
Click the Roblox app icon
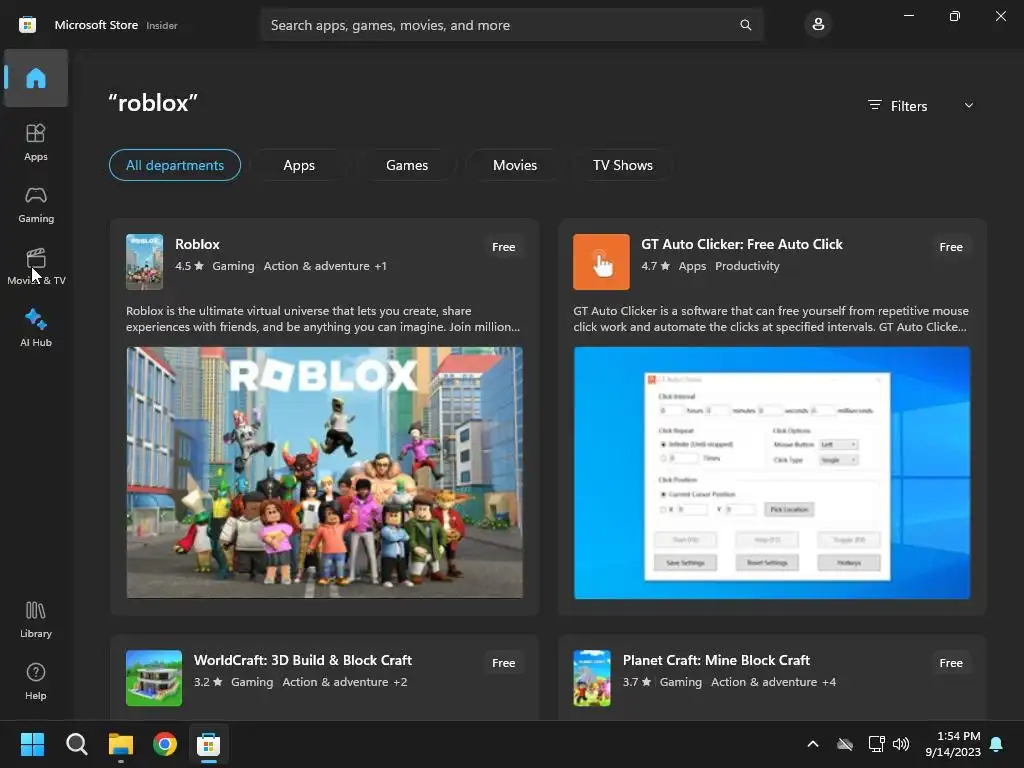coord(144,262)
